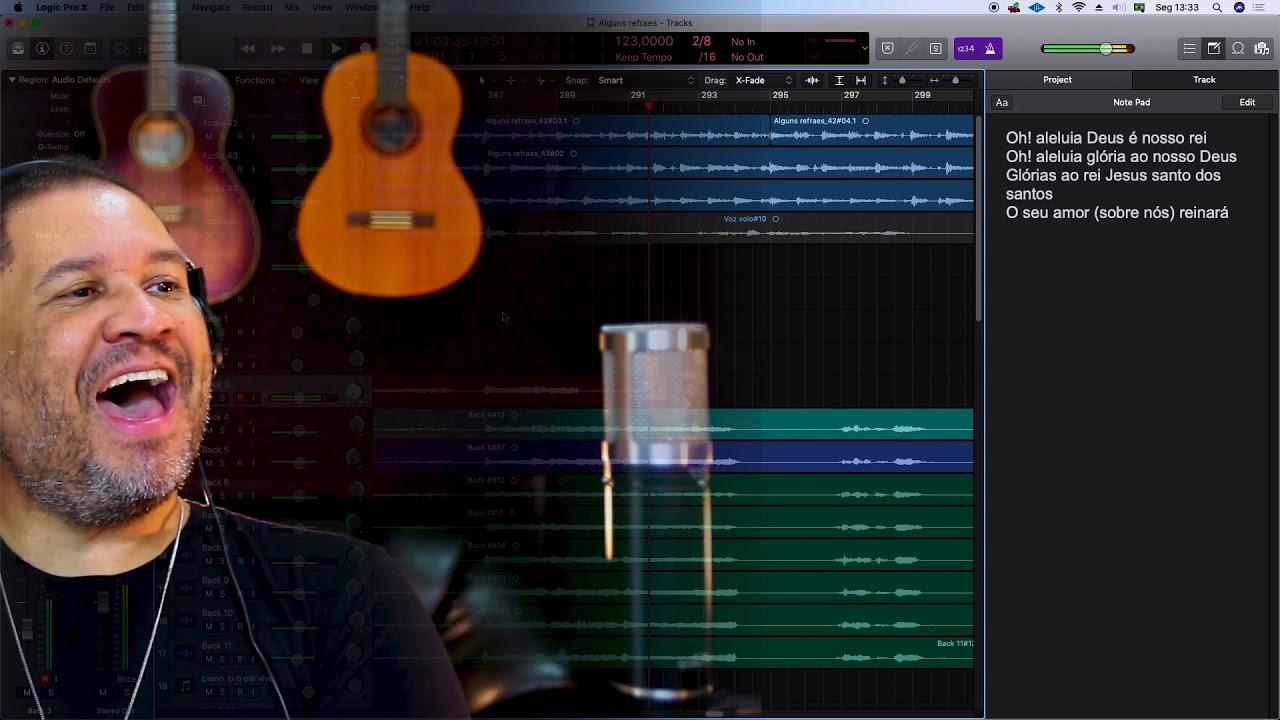Toggle the Solo mode S button

coord(935,48)
